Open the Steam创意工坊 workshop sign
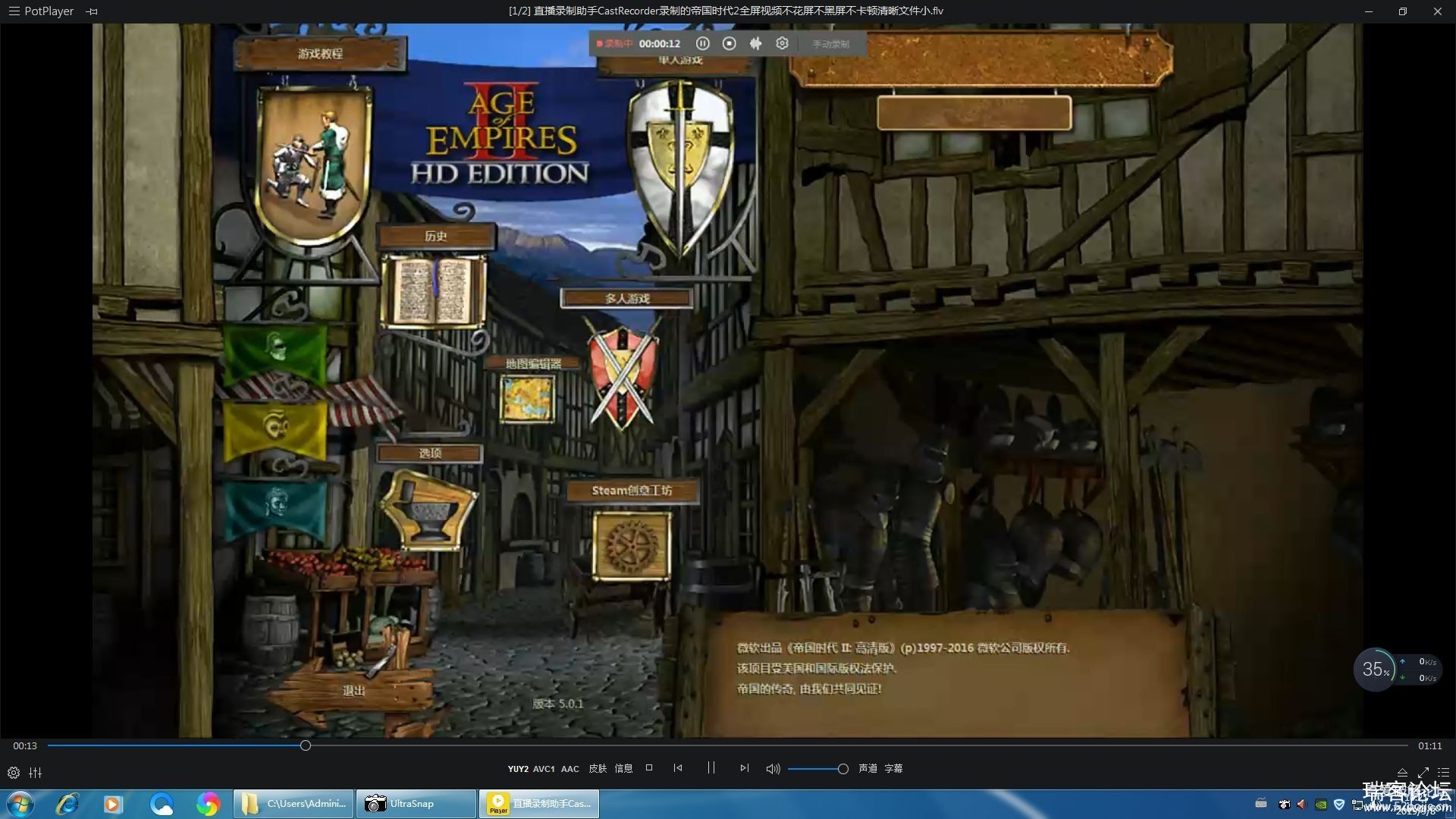 pyautogui.click(x=632, y=491)
